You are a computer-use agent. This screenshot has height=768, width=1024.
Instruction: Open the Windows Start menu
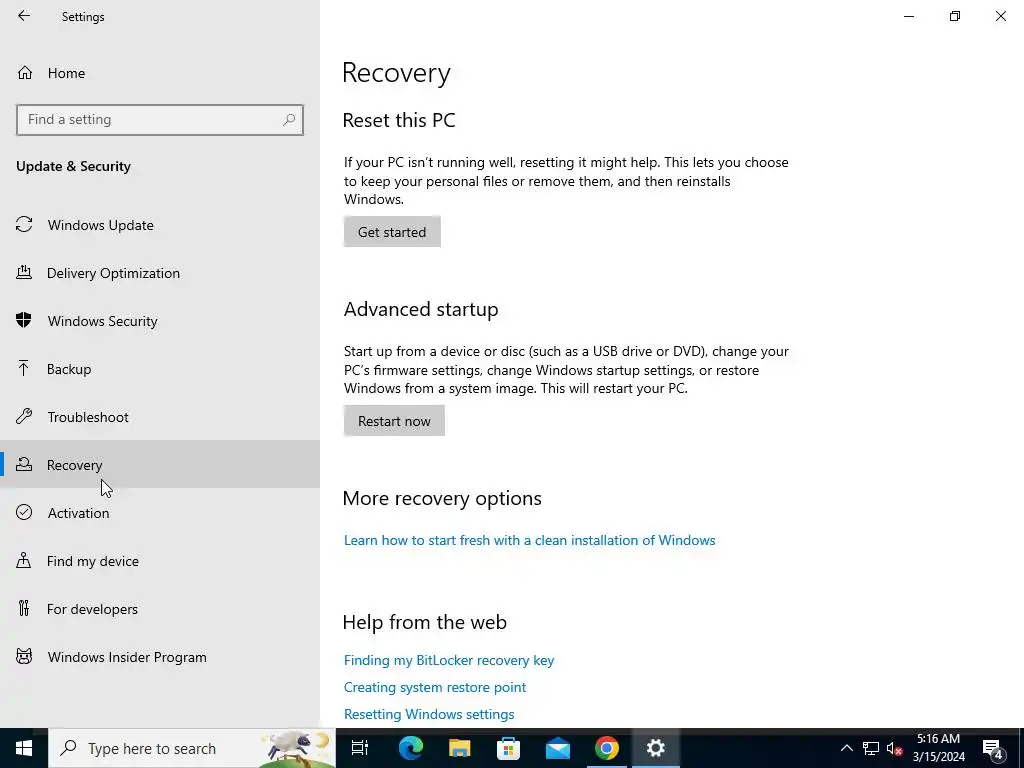coord(24,748)
